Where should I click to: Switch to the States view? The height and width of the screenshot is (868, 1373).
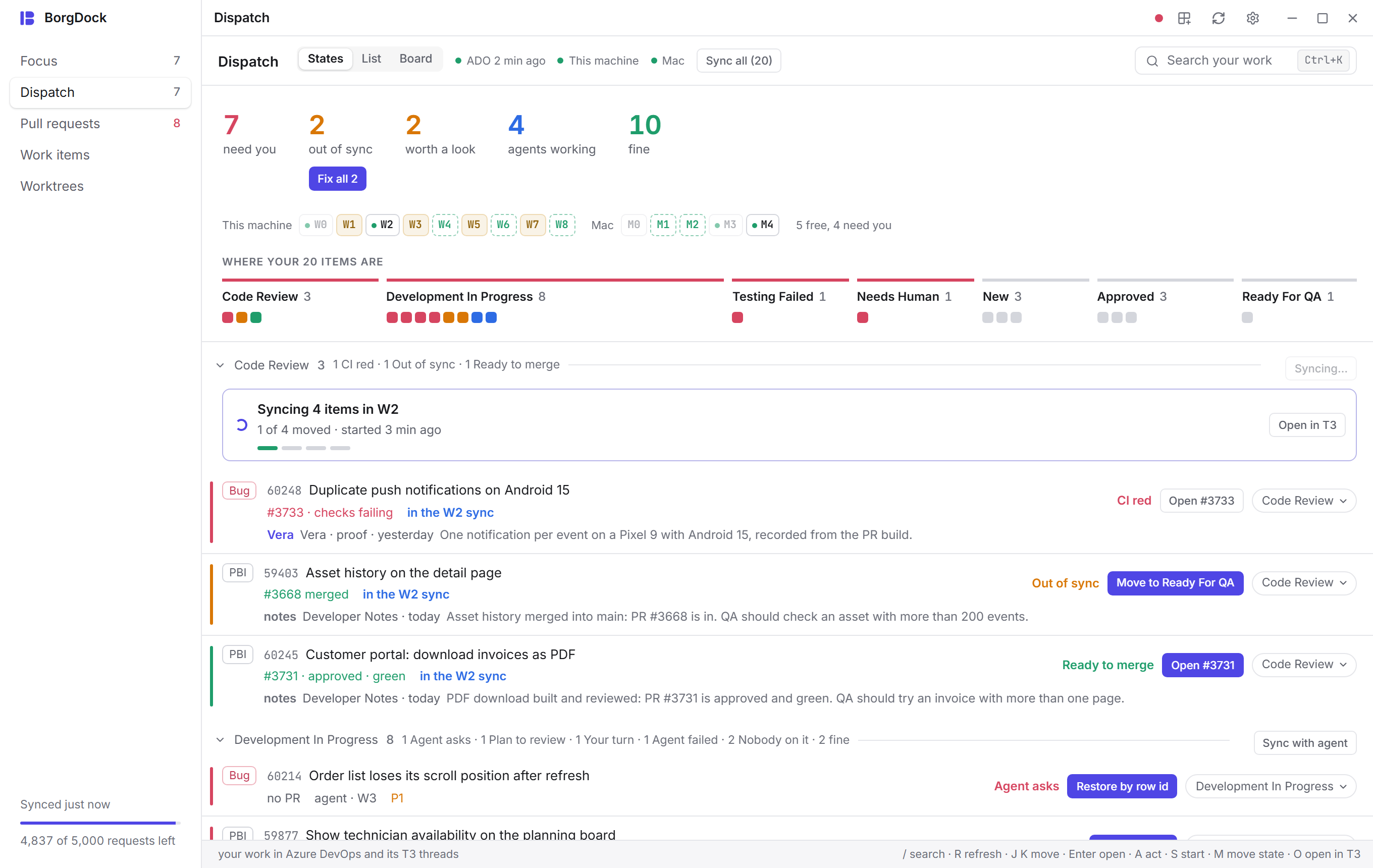click(326, 59)
